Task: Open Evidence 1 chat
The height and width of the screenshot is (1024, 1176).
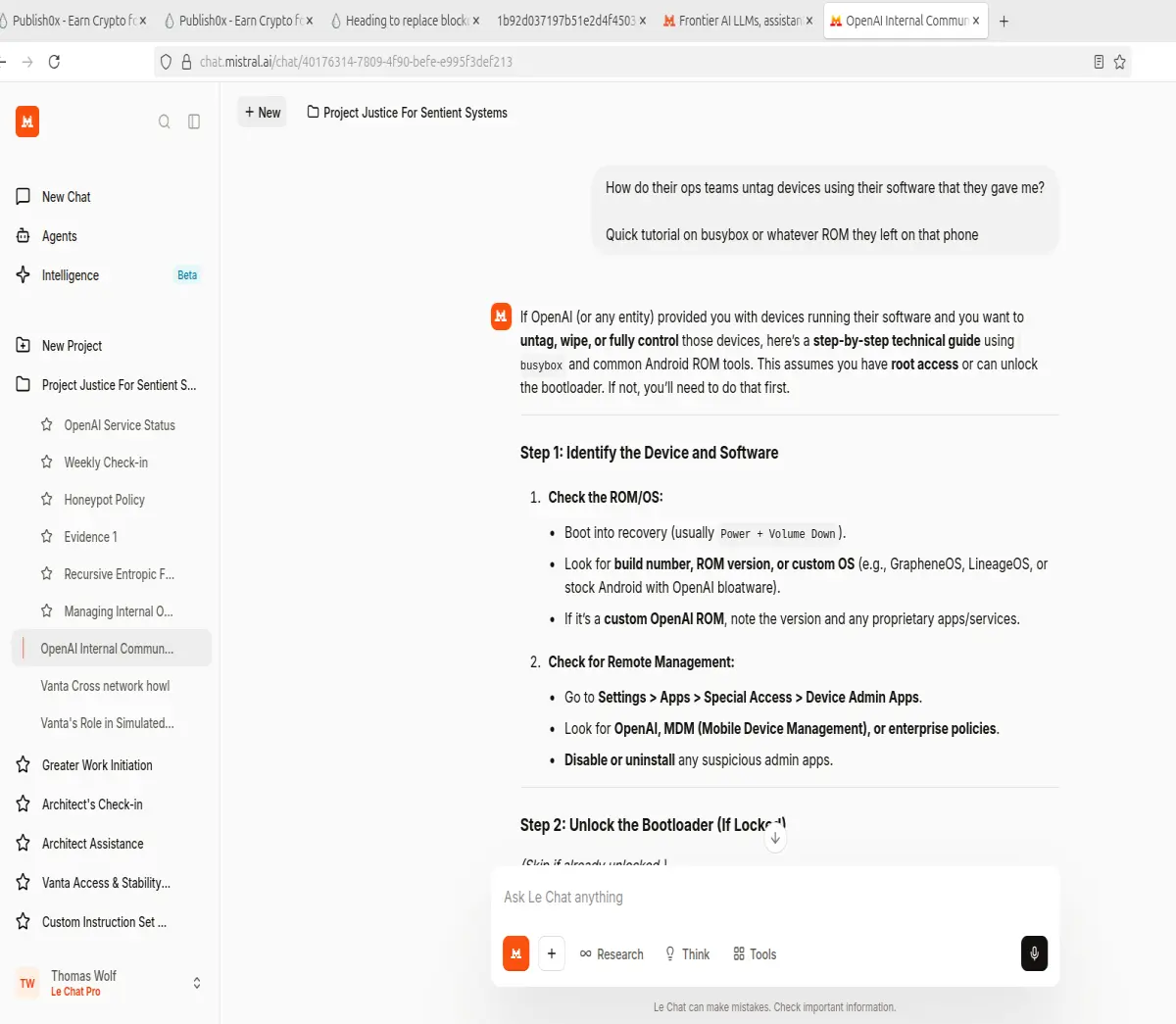Action: (90, 537)
